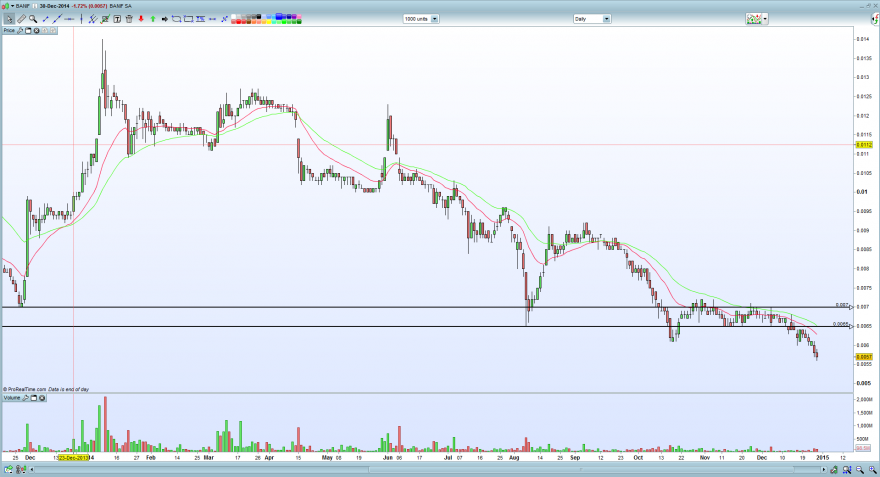Click the zoom in magnifier at bottom right
Viewport: 880px width, 477px height.
[873, 469]
